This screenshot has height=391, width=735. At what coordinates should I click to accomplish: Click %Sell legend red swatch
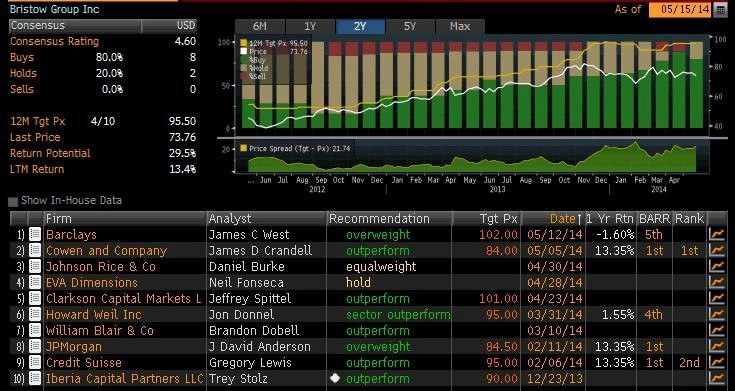[244, 76]
